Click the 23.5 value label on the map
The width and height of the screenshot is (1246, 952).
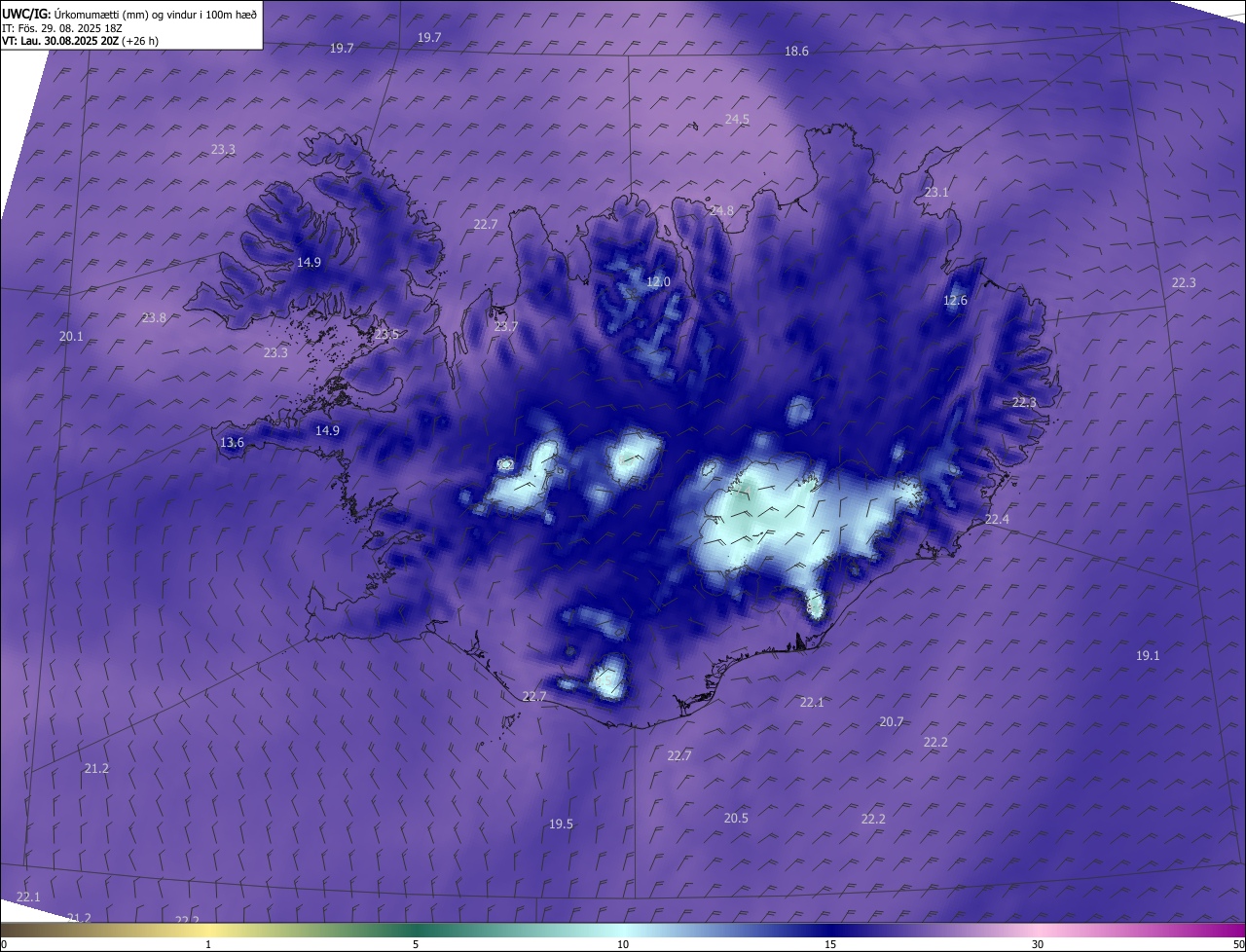tap(386, 334)
